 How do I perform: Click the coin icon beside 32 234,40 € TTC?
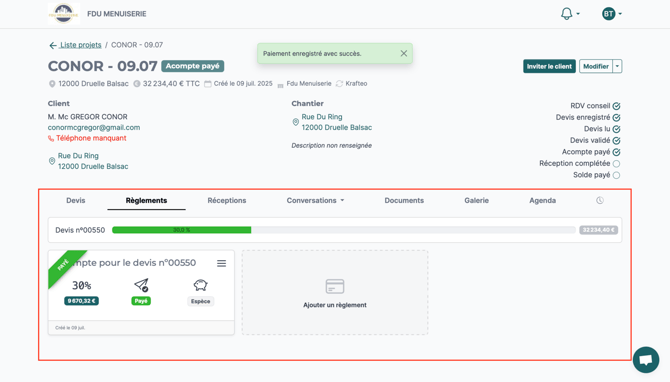click(x=137, y=84)
